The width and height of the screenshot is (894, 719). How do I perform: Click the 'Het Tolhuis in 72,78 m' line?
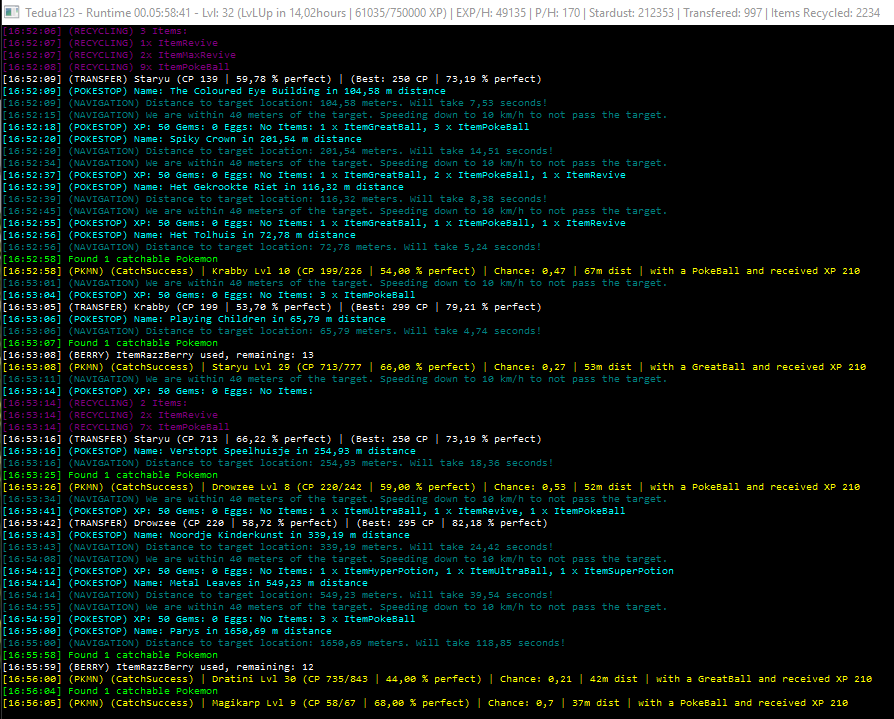point(179,235)
